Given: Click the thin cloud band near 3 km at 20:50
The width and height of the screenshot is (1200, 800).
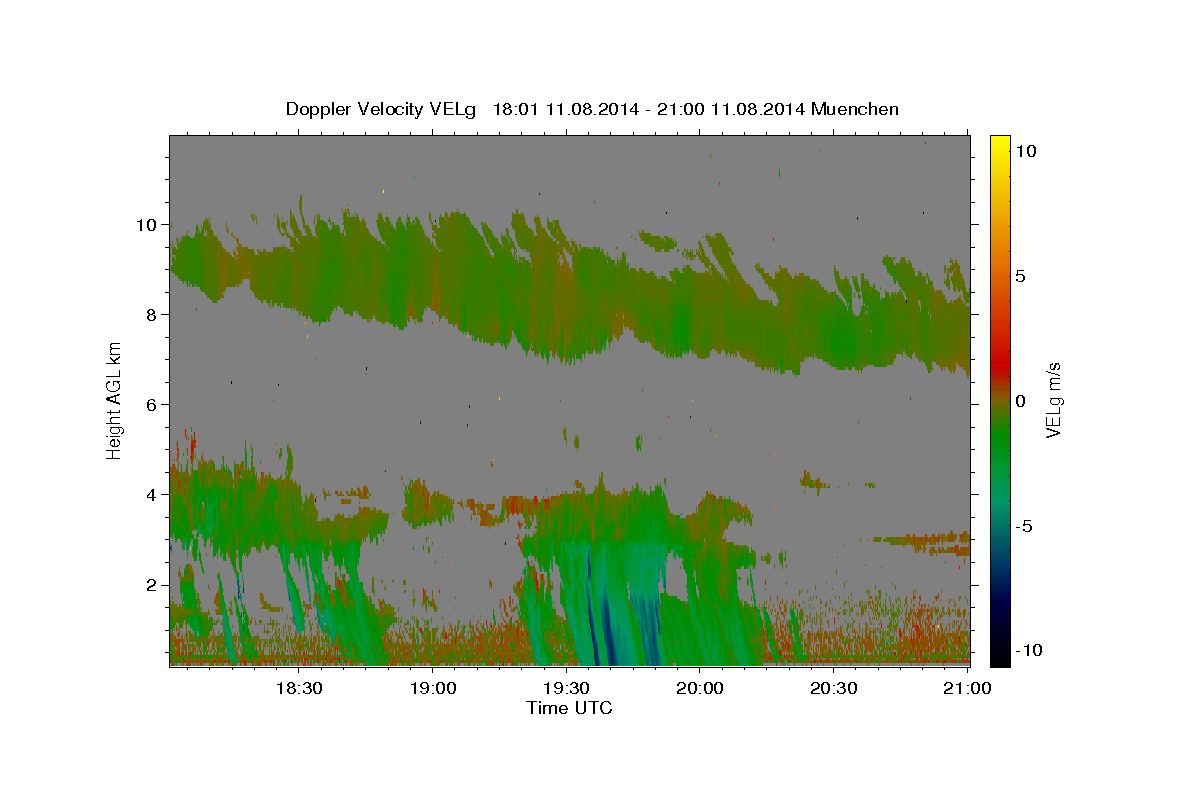Looking at the screenshot, I should (925, 542).
